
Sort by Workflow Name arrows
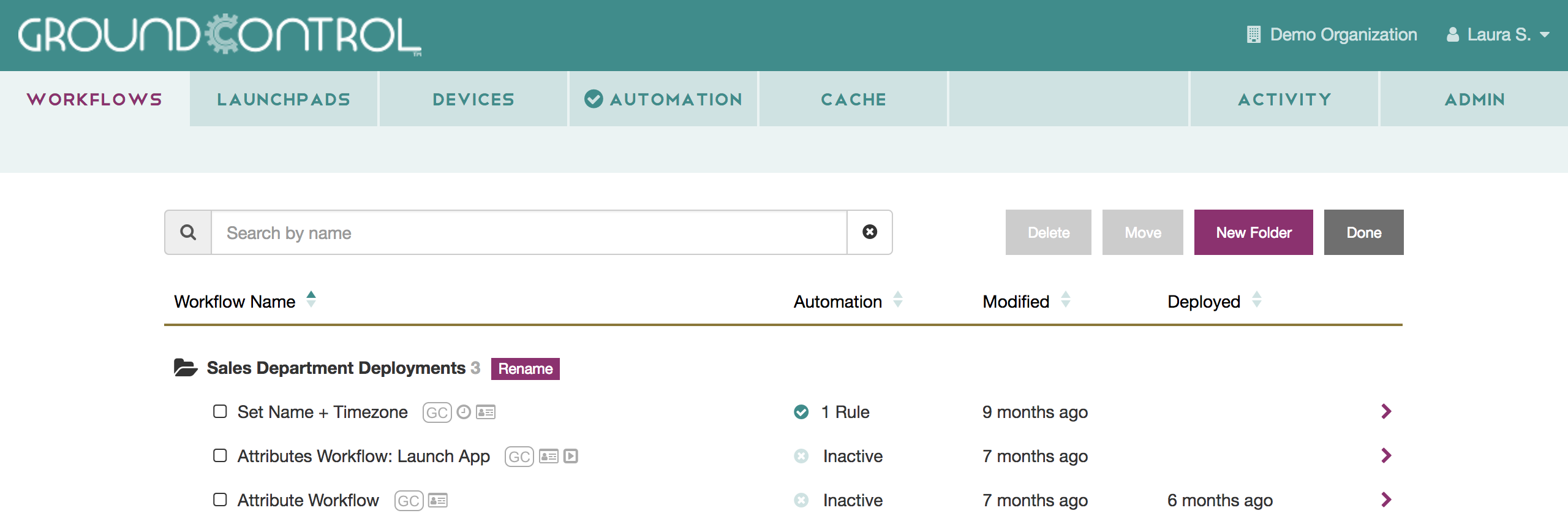[x=311, y=299]
